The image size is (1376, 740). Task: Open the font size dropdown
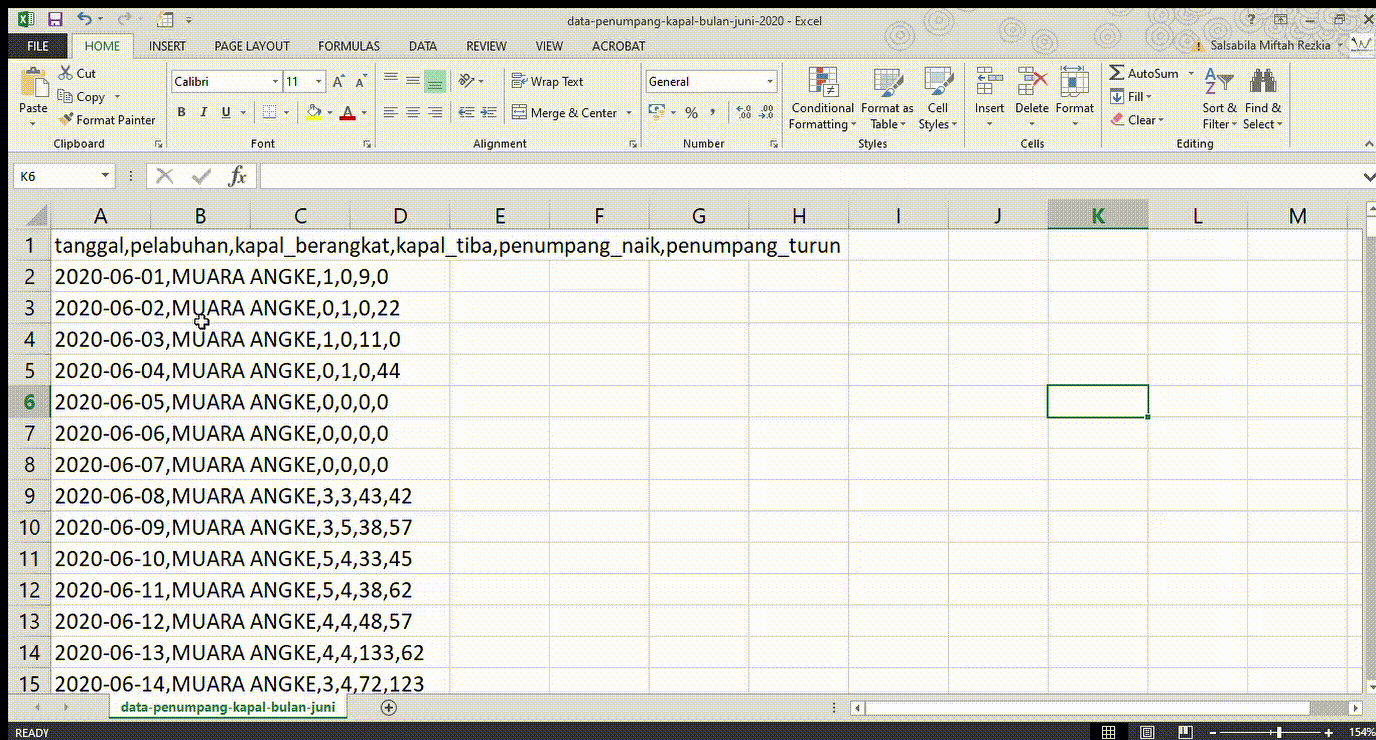(x=318, y=80)
